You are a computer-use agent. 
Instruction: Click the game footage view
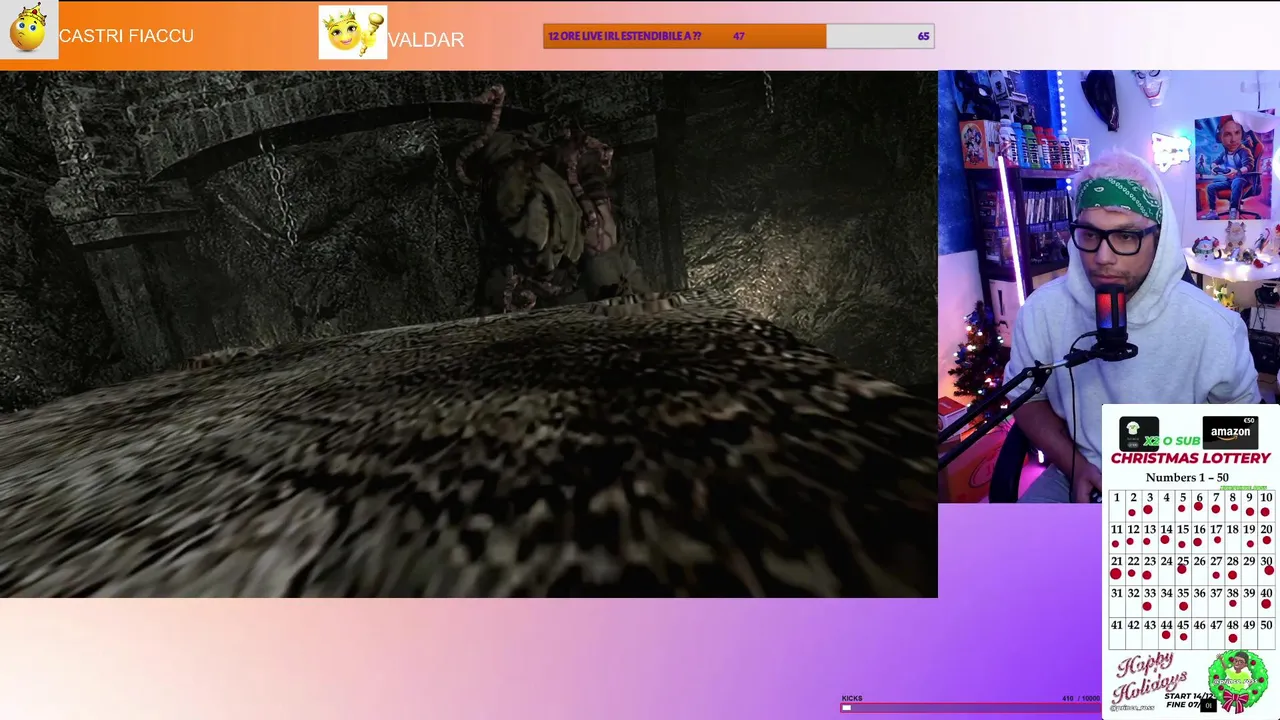468,334
